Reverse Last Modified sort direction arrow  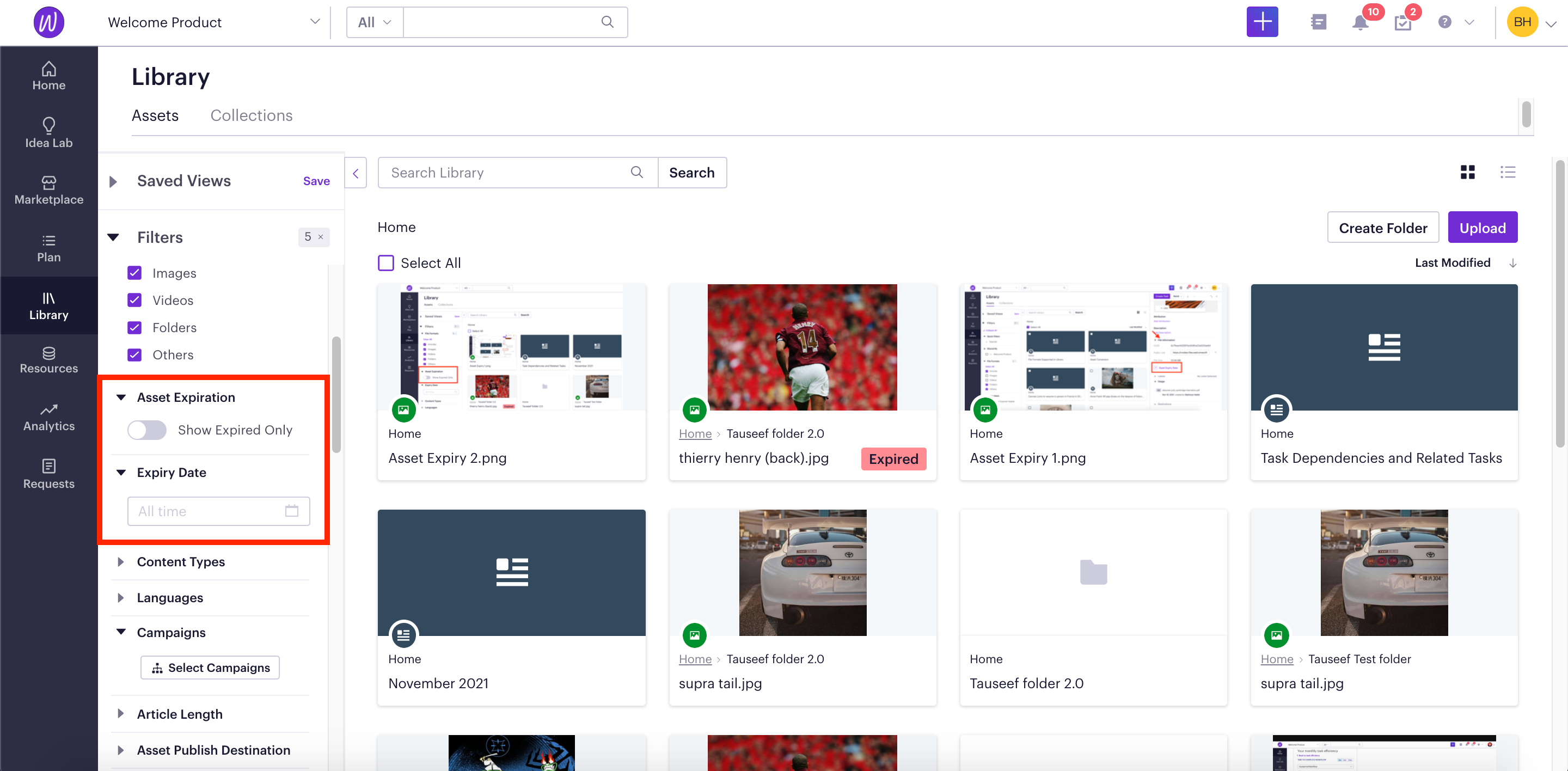(x=1512, y=263)
